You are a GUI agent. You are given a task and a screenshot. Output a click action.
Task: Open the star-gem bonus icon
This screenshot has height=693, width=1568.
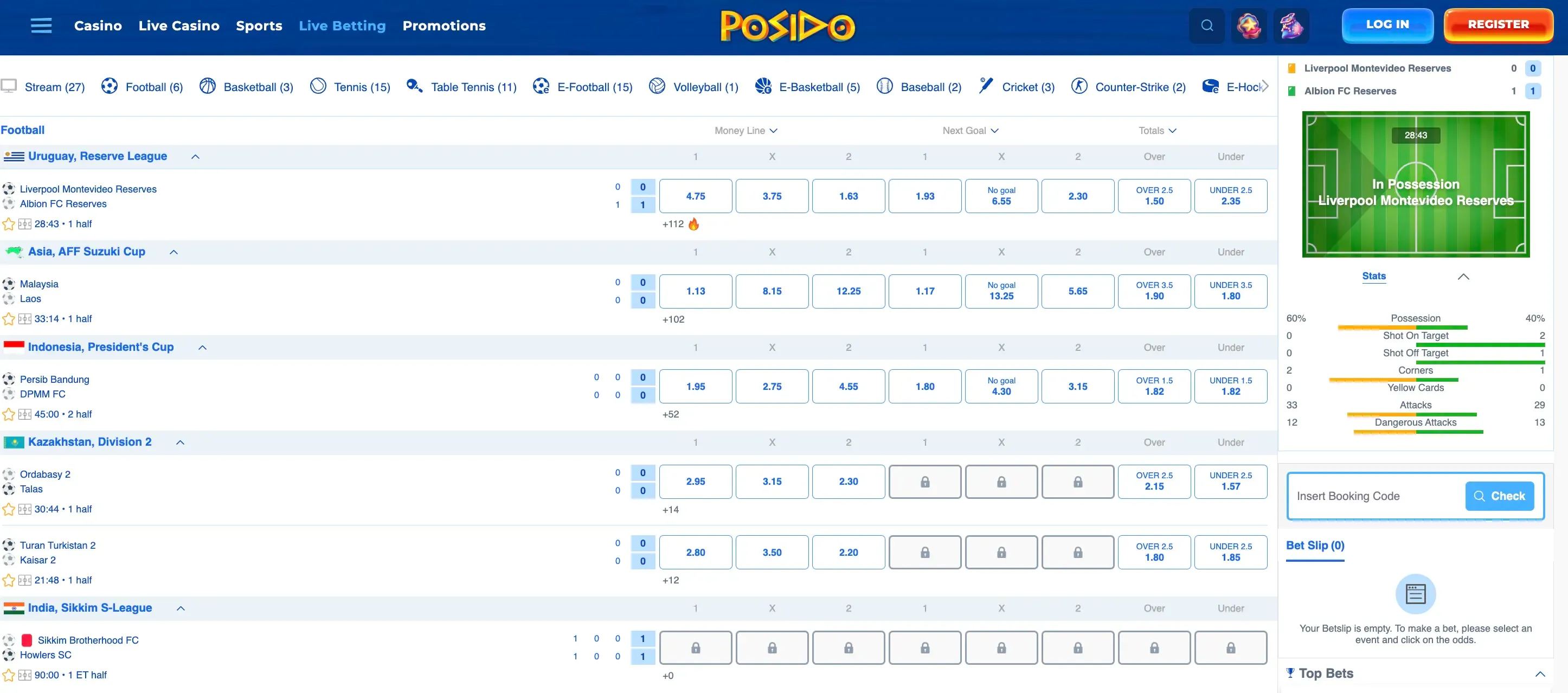point(1249,25)
